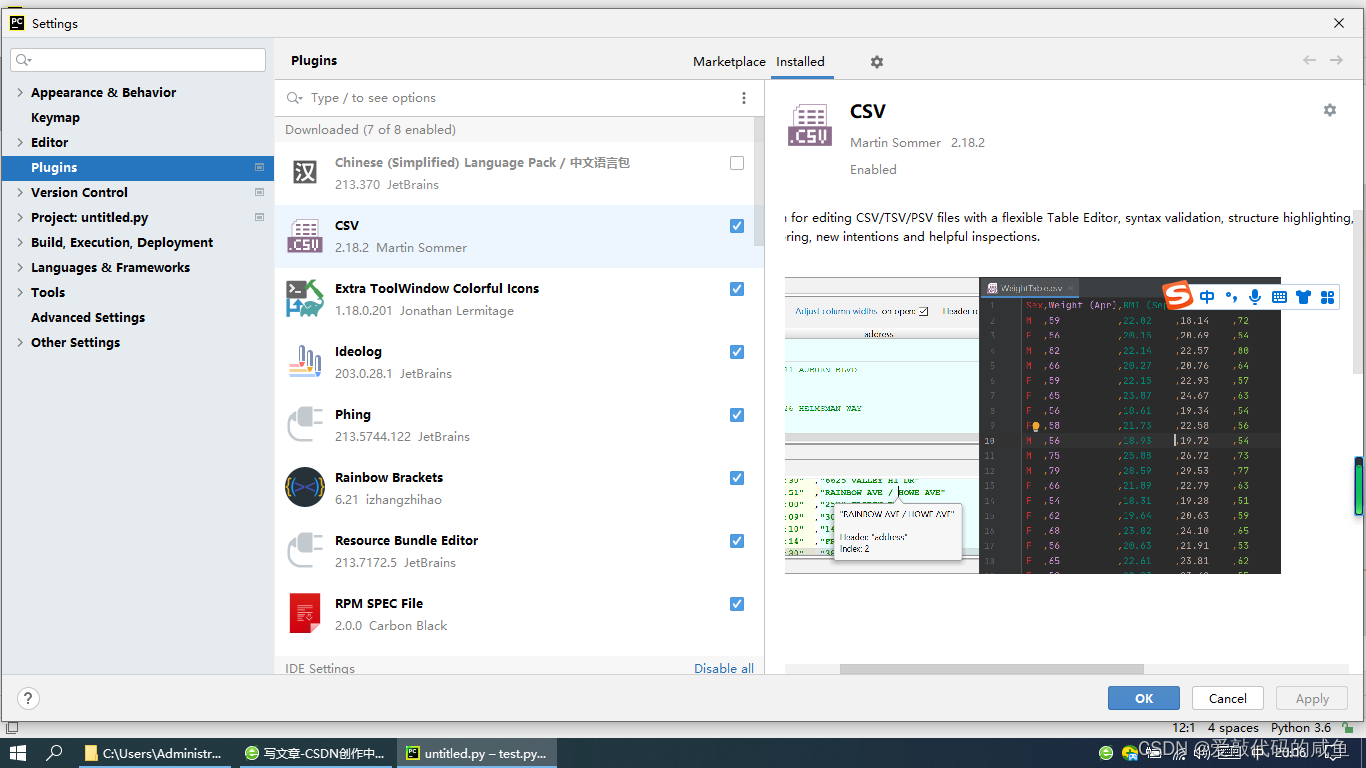Expand Languages & Frameworks
Image resolution: width=1366 pixels, height=768 pixels.
click(x=20, y=267)
